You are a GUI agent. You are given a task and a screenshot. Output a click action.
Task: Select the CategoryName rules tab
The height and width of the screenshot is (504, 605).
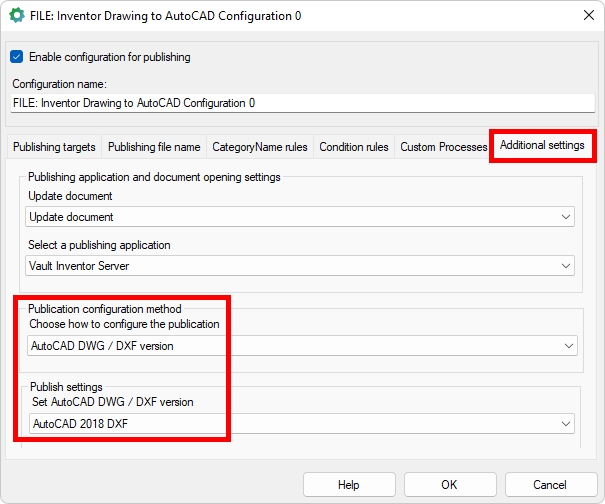coord(260,147)
